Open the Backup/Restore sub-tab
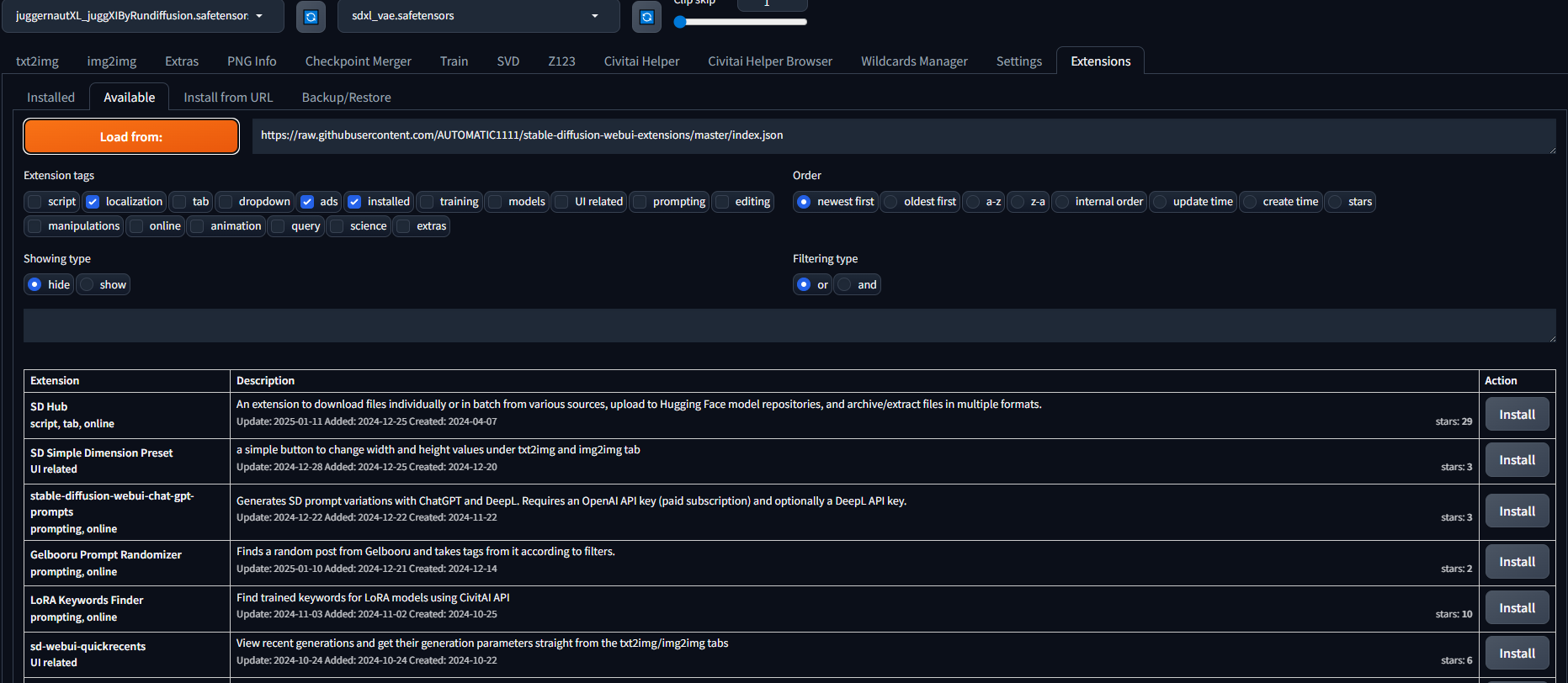Viewport: 1568px width, 683px height. coord(346,98)
